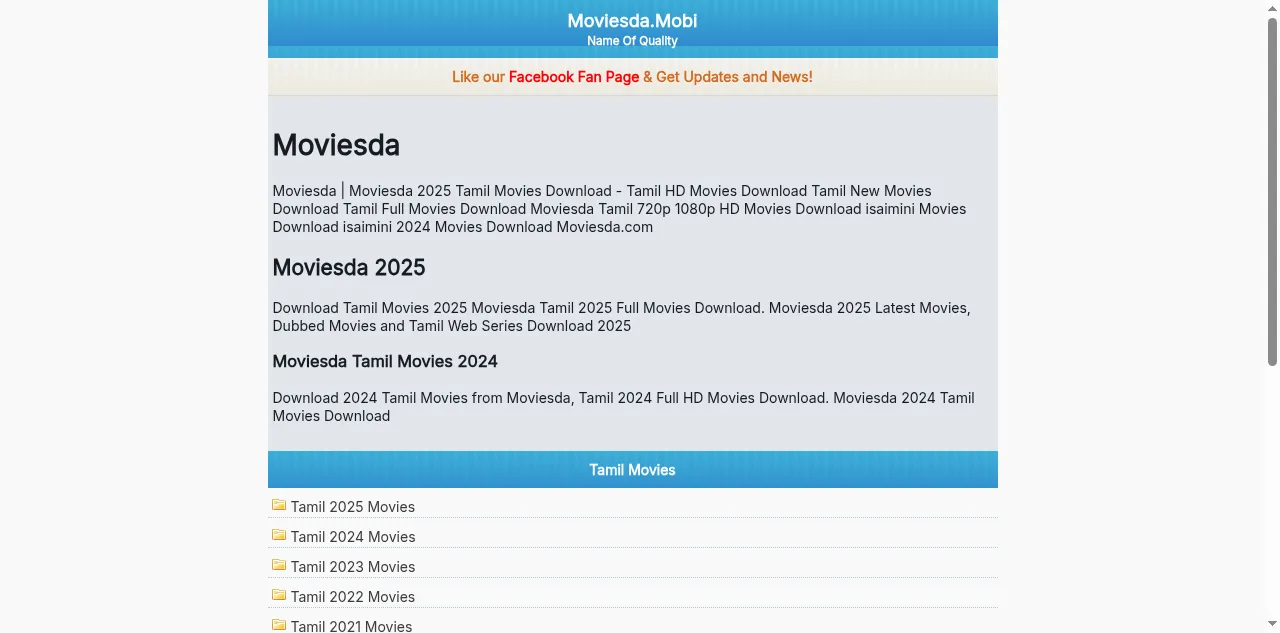Click the scrollbar up arrow
This screenshot has height=633, width=1280.
click(x=1272, y=7)
